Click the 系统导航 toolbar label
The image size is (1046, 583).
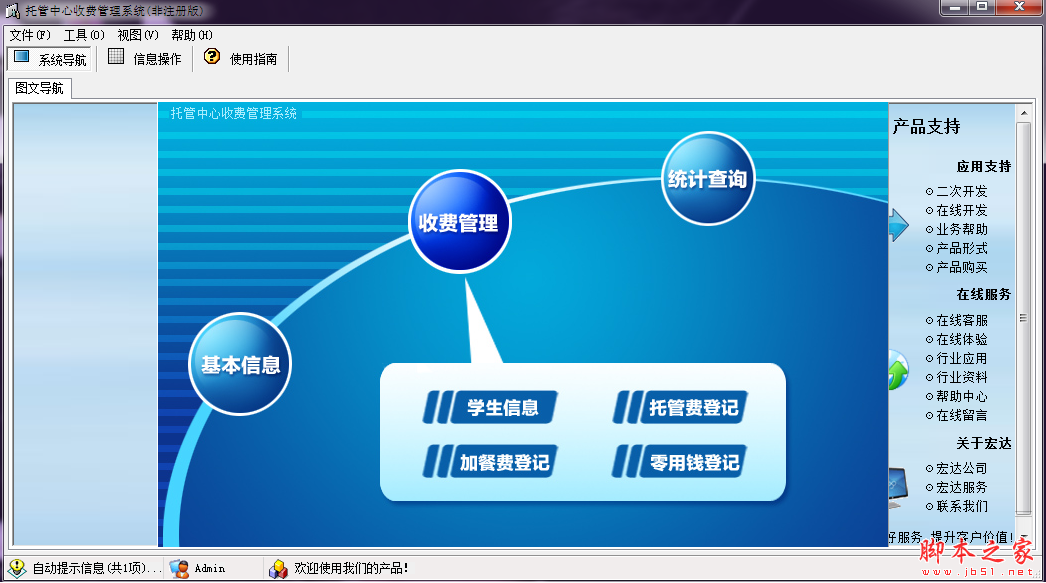(x=62, y=60)
